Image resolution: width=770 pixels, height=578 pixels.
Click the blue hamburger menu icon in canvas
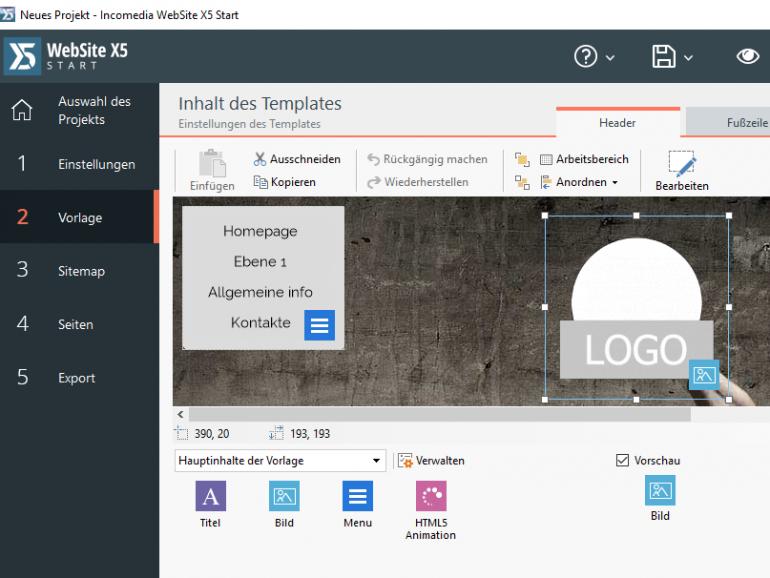(319, 325)
